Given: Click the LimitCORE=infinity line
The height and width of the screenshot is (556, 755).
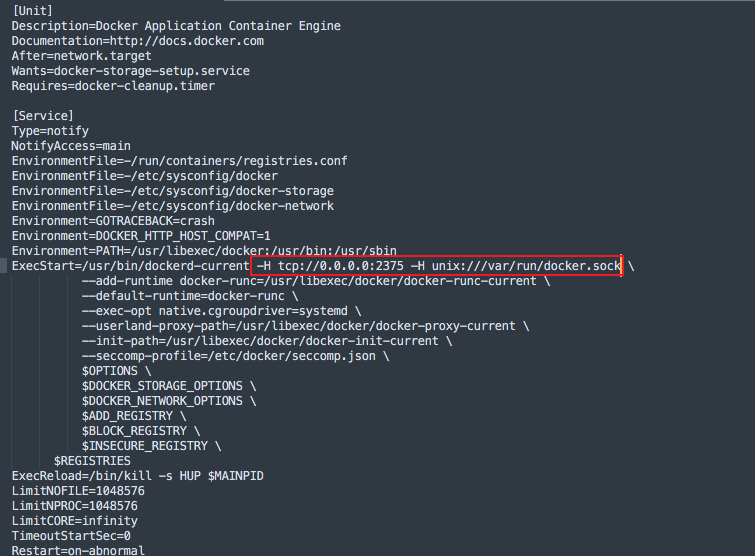Looking at the screenshot, I should [75, 521].
